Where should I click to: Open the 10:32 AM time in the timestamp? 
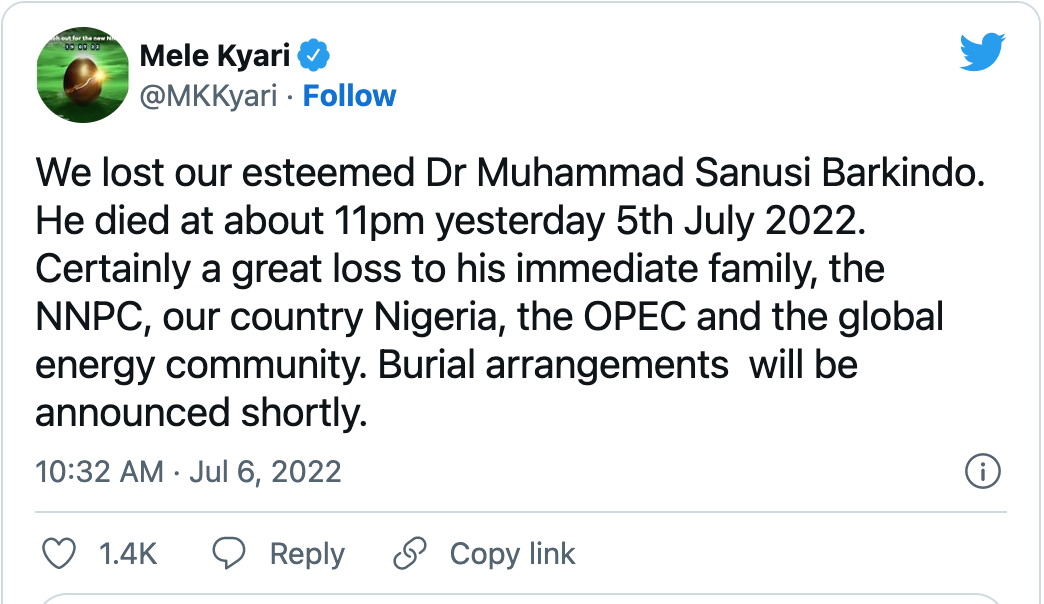point(99,471)
